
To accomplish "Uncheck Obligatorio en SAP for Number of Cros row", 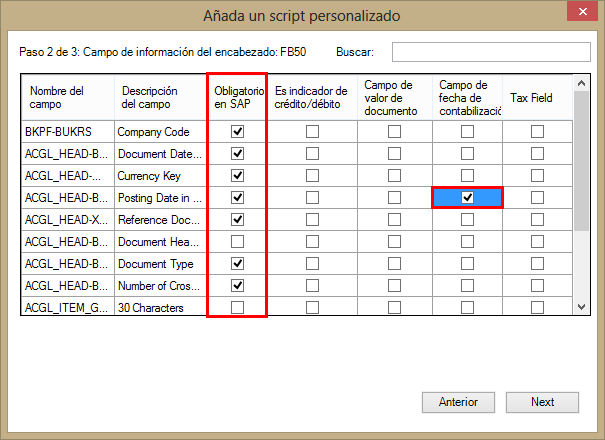I will pos(237,286).
